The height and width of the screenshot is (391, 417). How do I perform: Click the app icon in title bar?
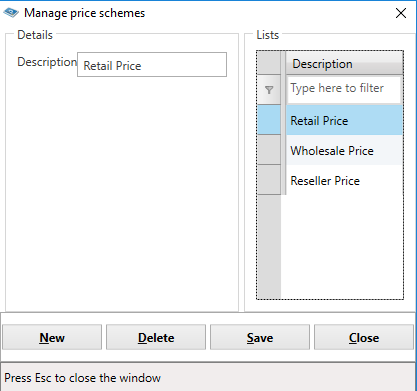click(x=11, y=13)
